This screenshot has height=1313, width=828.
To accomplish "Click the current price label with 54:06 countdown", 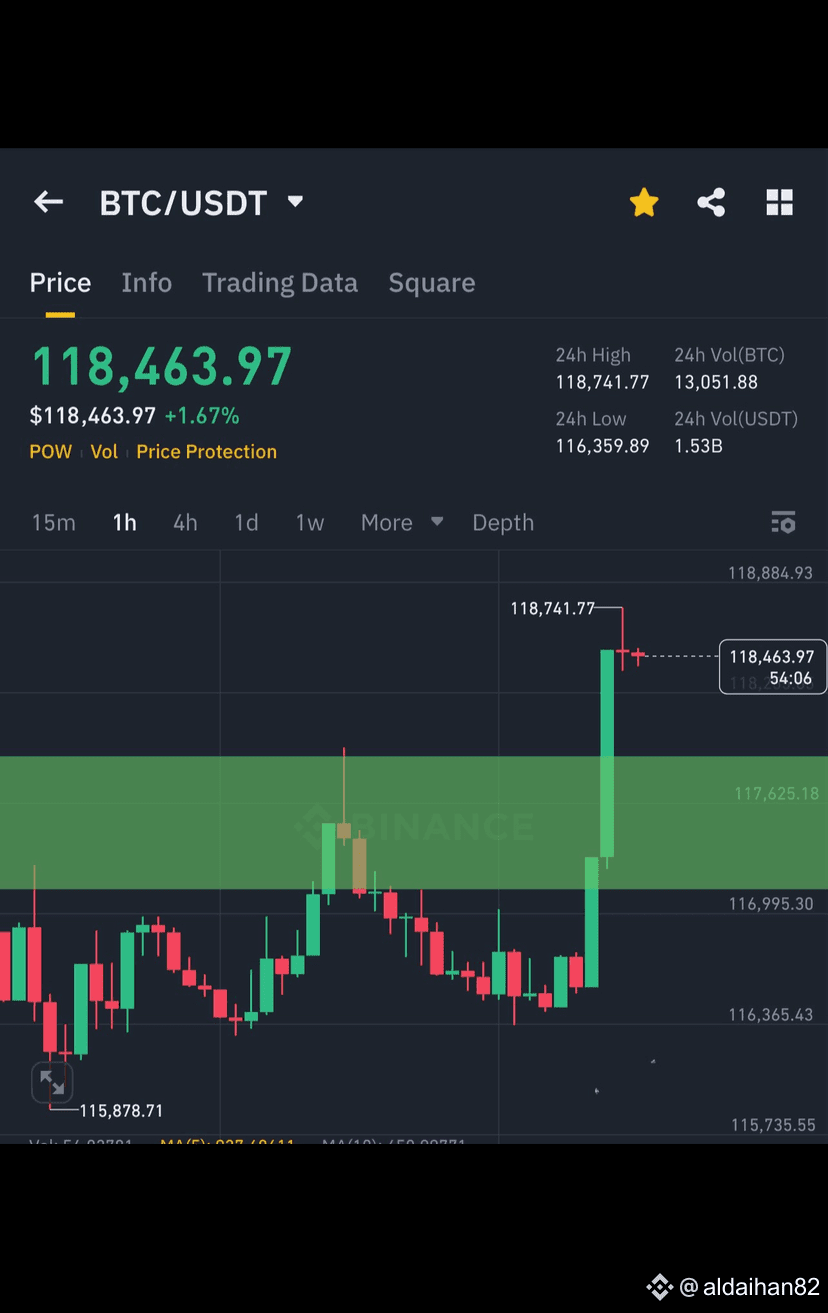I will pyautogui.click(x=773, y=667).
